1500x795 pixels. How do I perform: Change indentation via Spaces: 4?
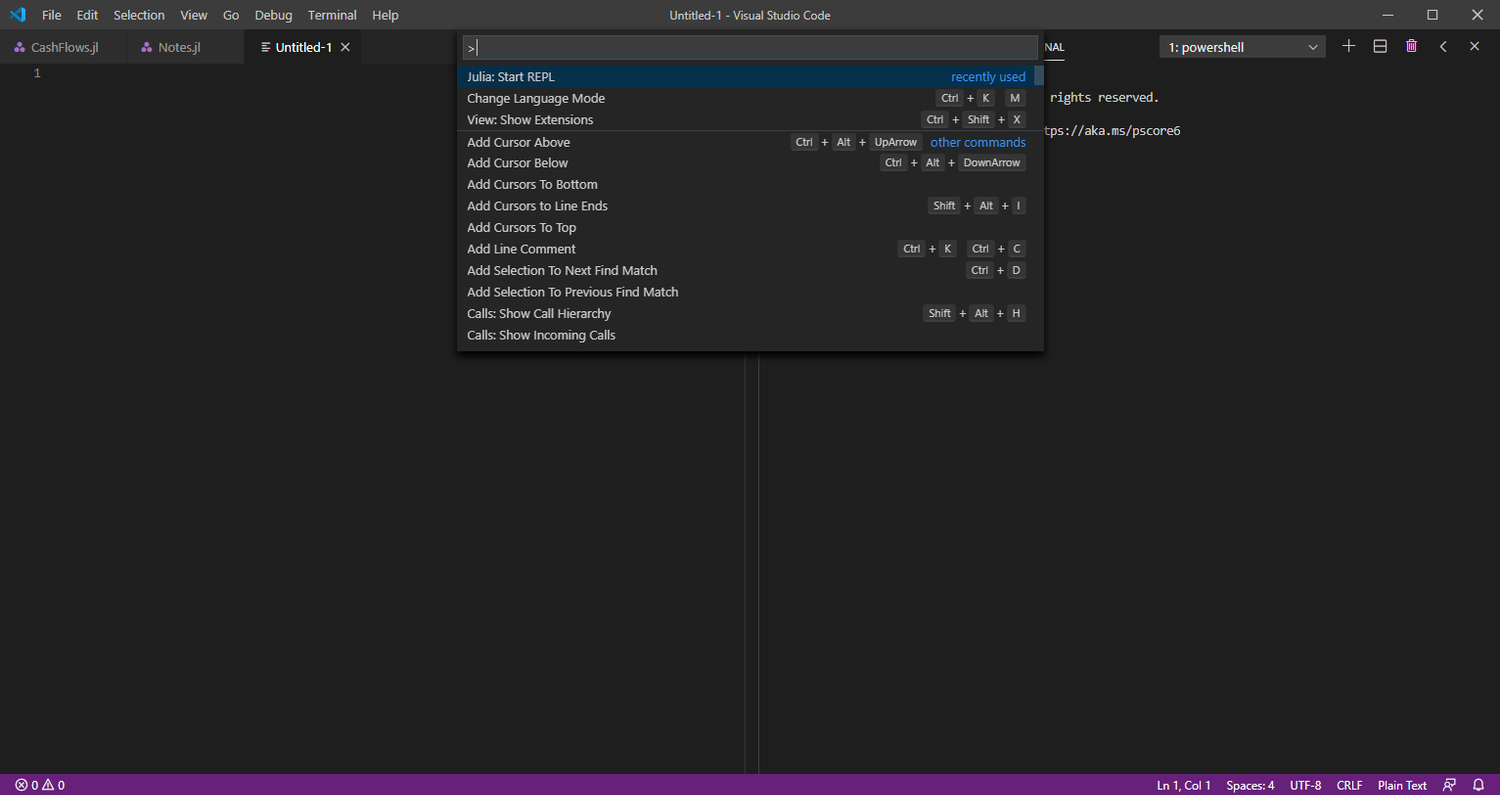(x=1250, y=785)
